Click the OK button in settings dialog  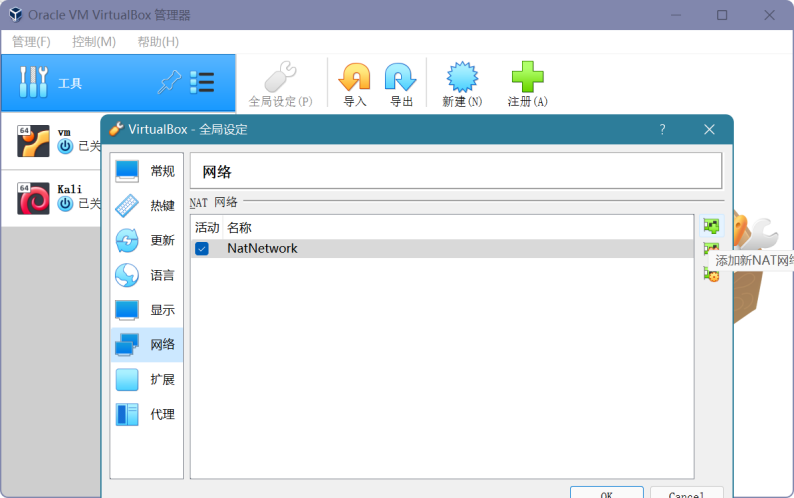[x=607, y=492]
